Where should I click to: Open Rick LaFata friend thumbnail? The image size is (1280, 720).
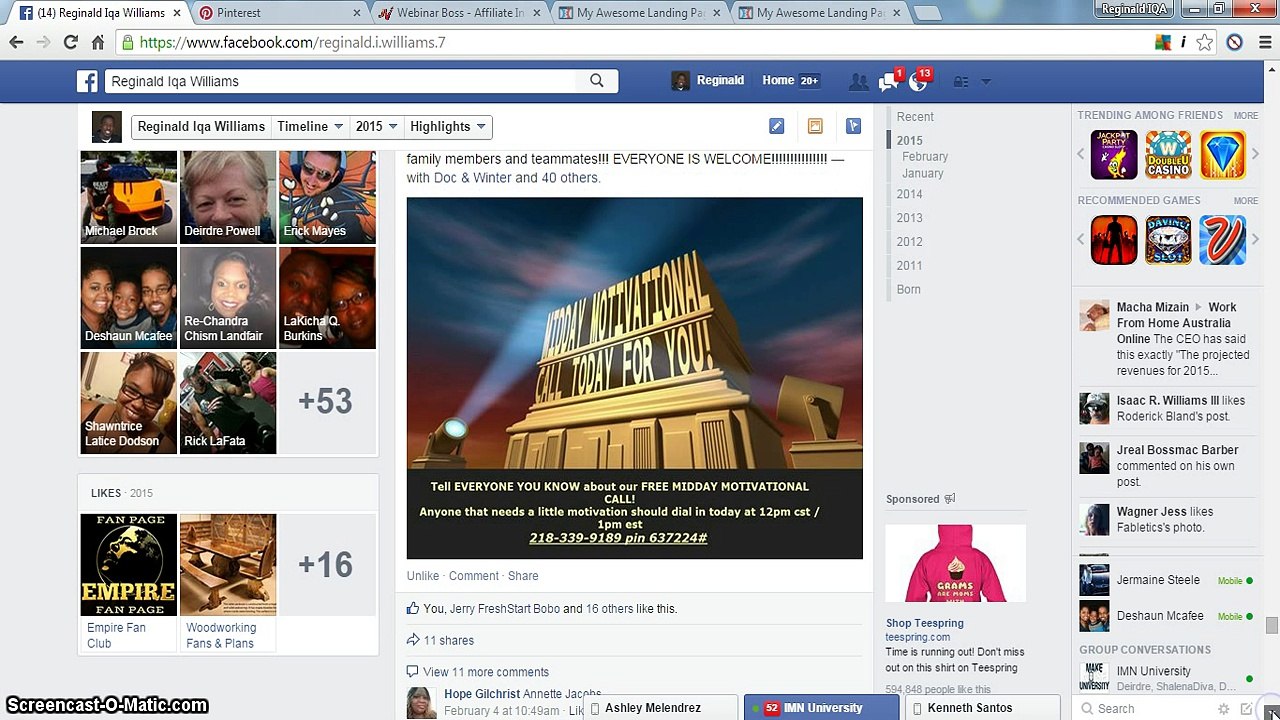(x=228, y=402)
